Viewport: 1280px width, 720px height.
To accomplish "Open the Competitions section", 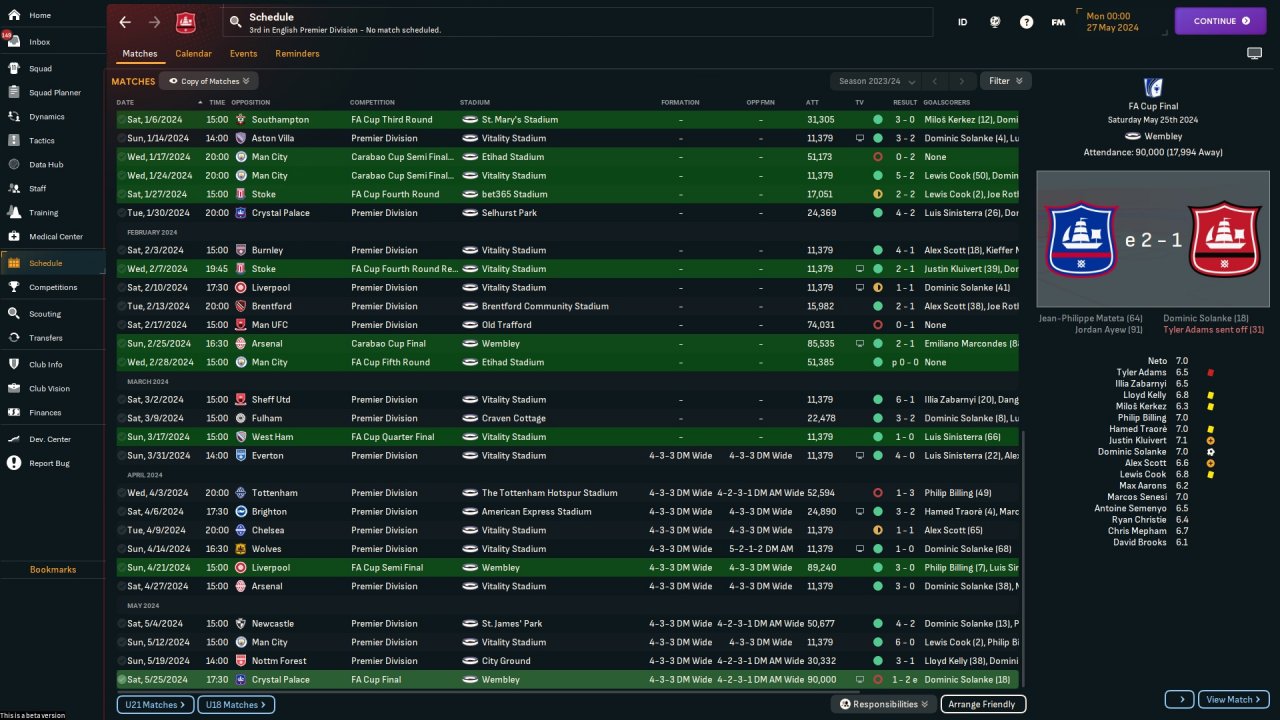I will (x=53, y=287).
